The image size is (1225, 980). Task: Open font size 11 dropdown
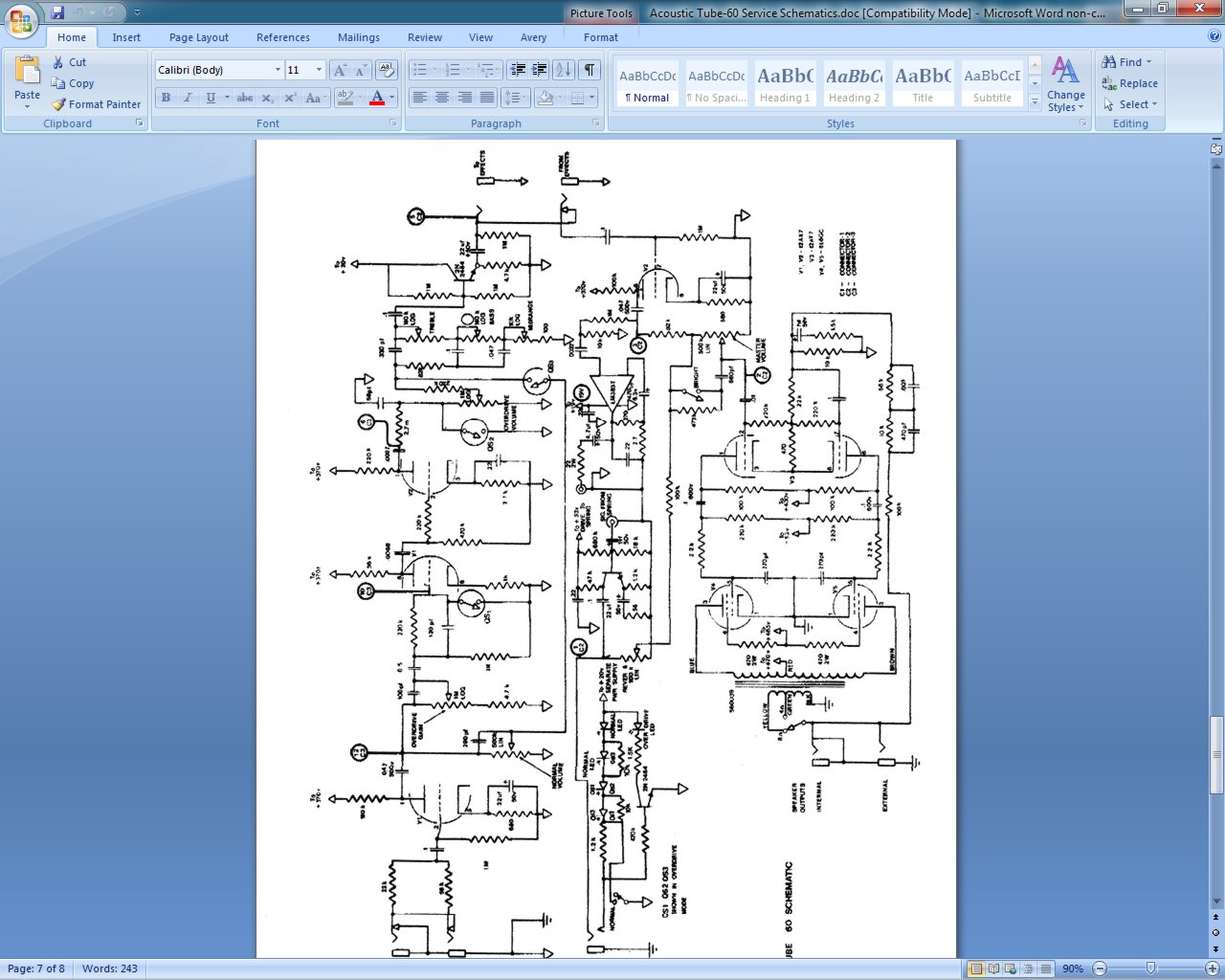coord(319,70)
